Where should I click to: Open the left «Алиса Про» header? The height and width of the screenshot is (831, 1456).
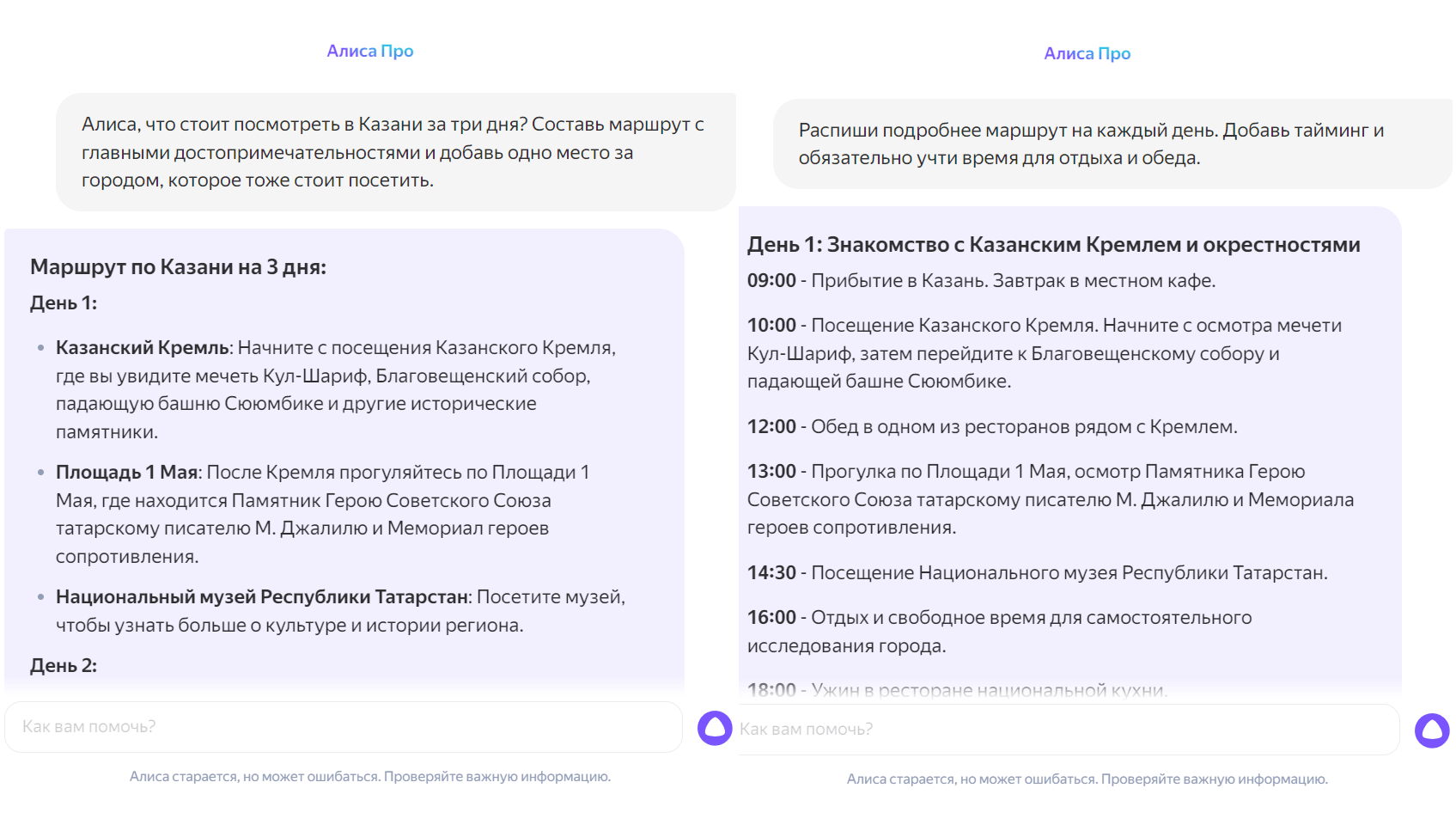click(x=369, y=51)
